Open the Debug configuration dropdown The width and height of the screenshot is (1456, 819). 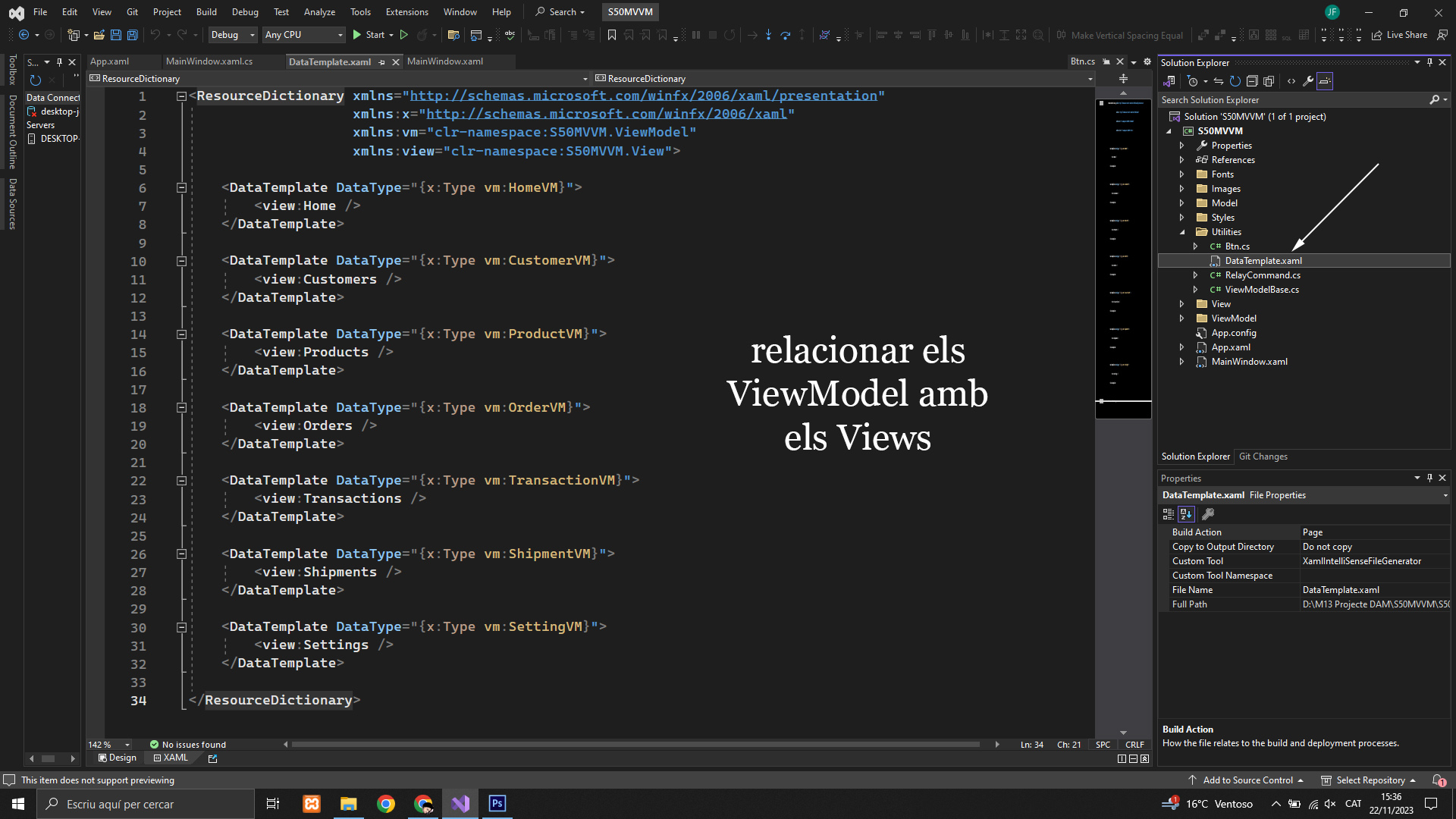point(233,35)
